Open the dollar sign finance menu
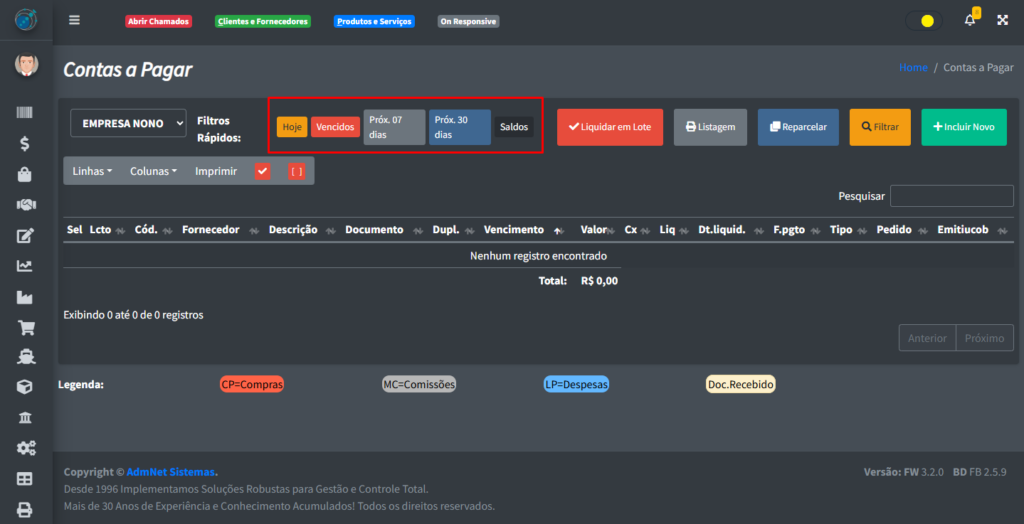 point(25,144)
